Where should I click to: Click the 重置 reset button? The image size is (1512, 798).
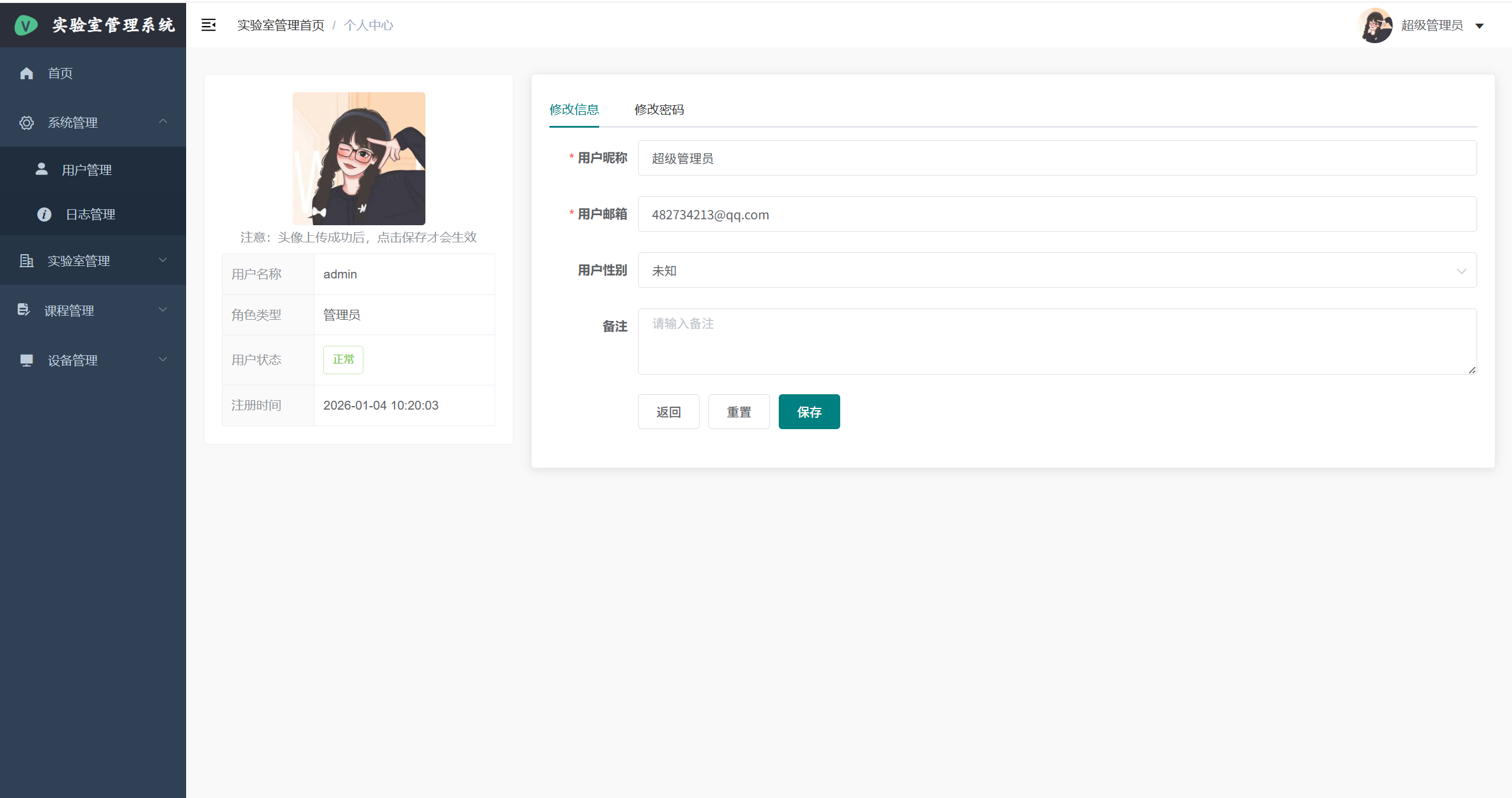coord(738,411)
